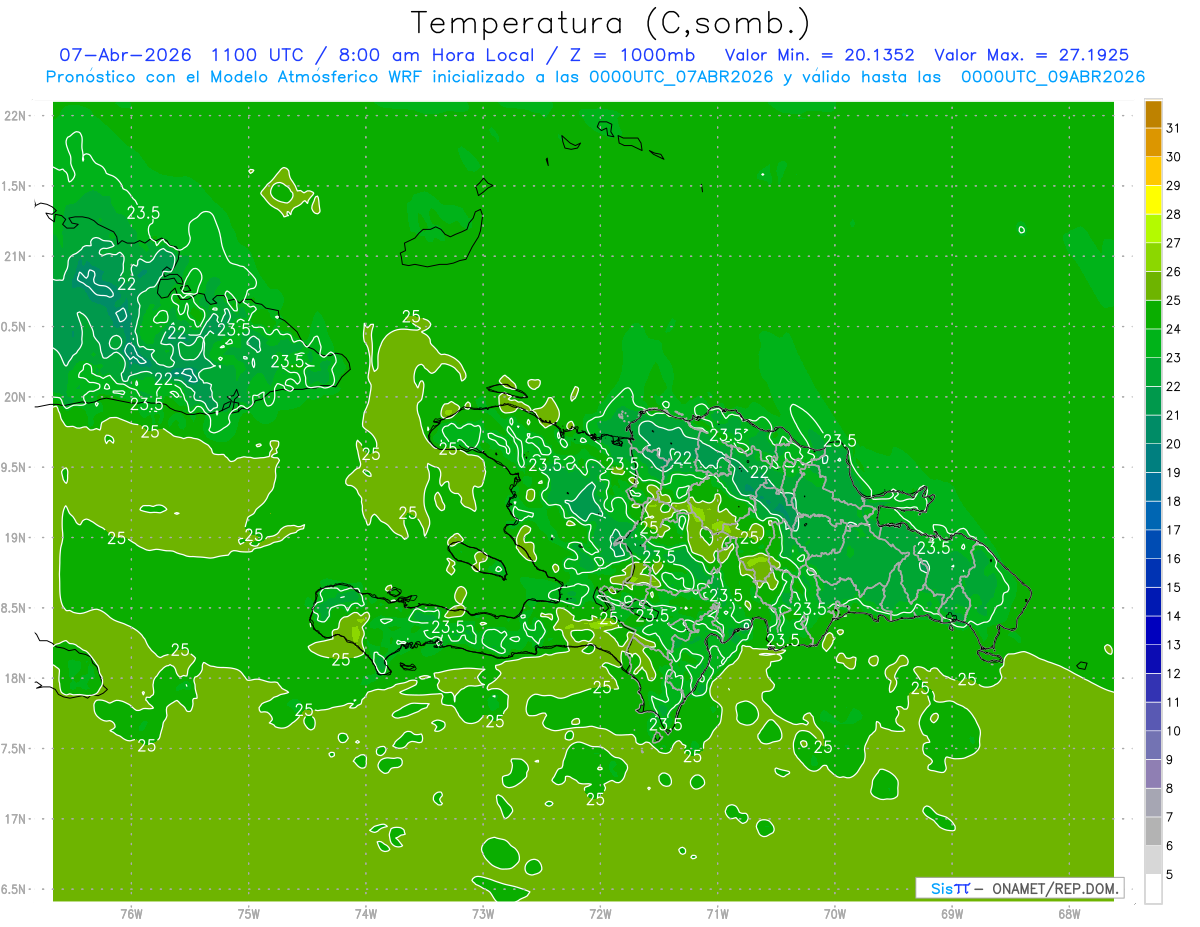Click the 17N latitude axis label

17,819
